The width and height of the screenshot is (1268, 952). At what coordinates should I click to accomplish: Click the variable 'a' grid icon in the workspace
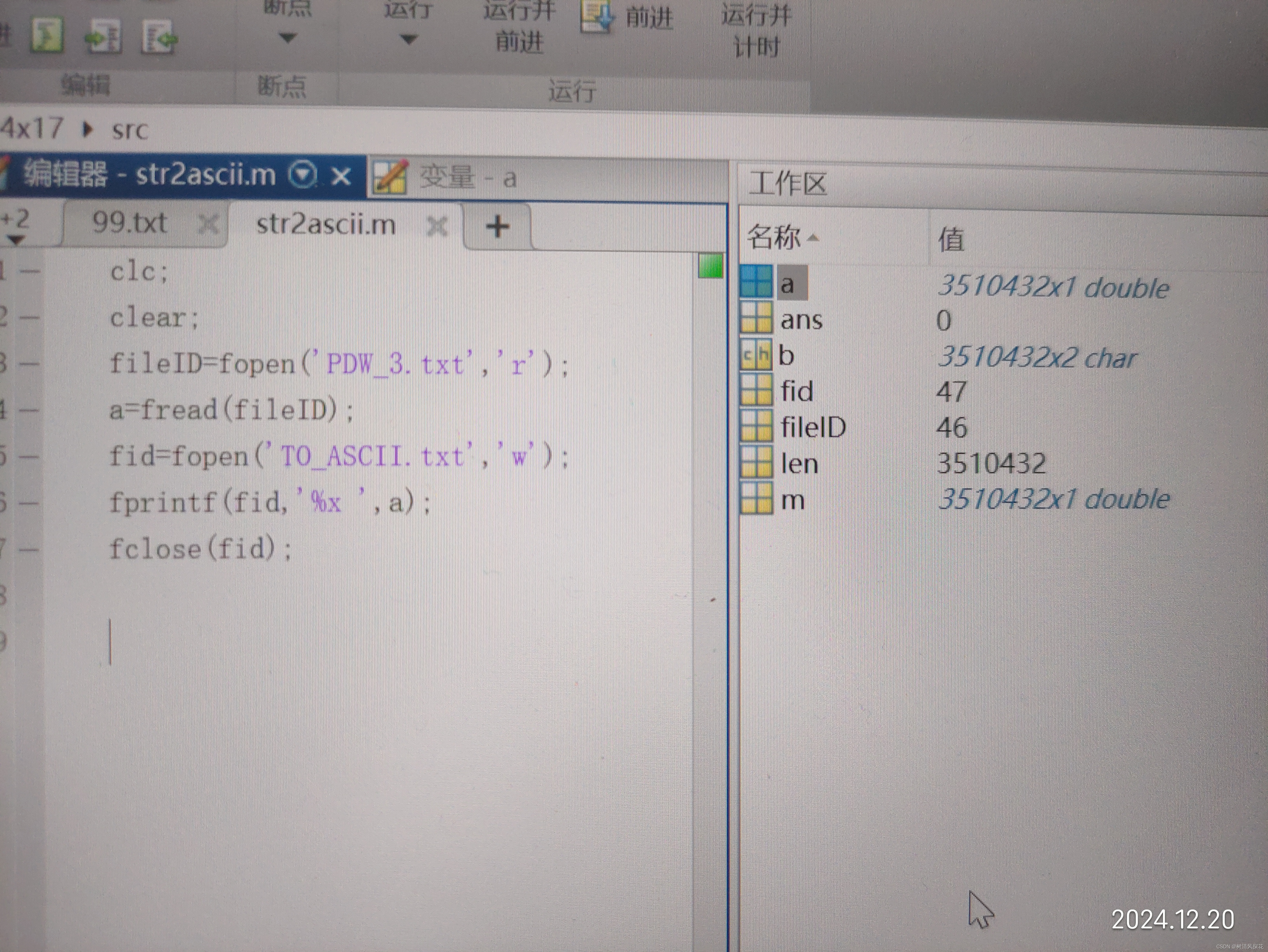coord(756,281)
